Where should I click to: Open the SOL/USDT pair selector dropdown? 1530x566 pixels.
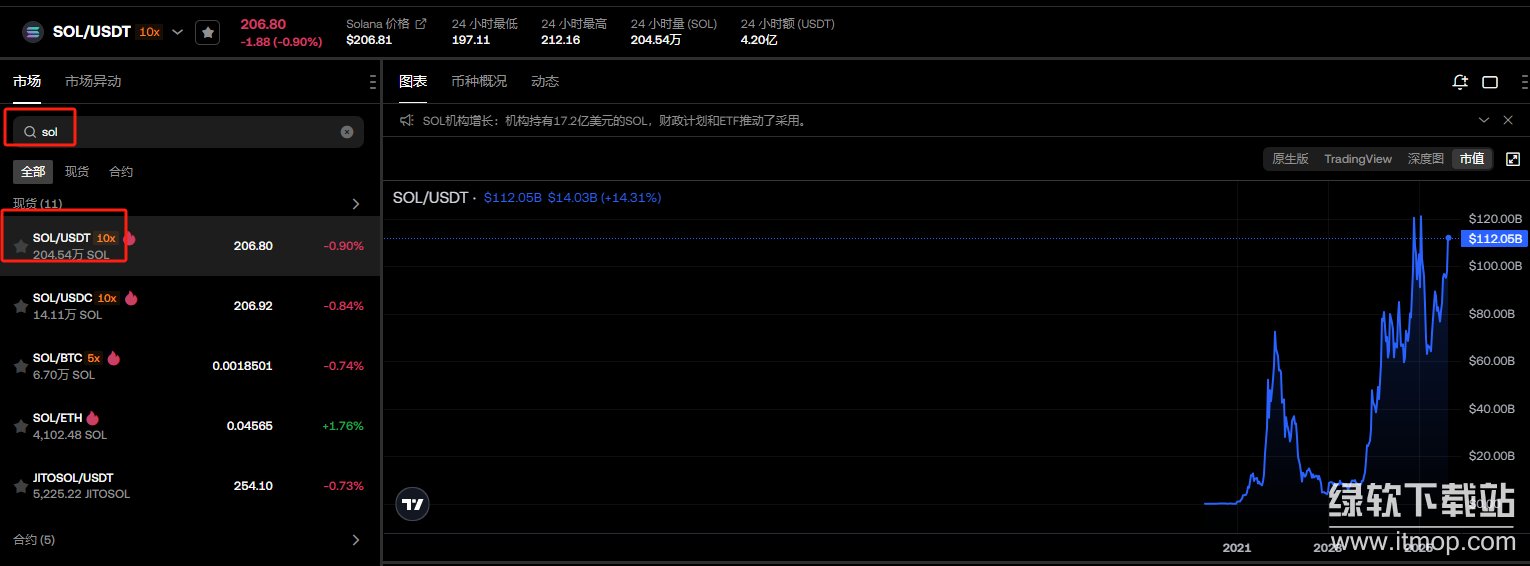click(x=177, y=32)
